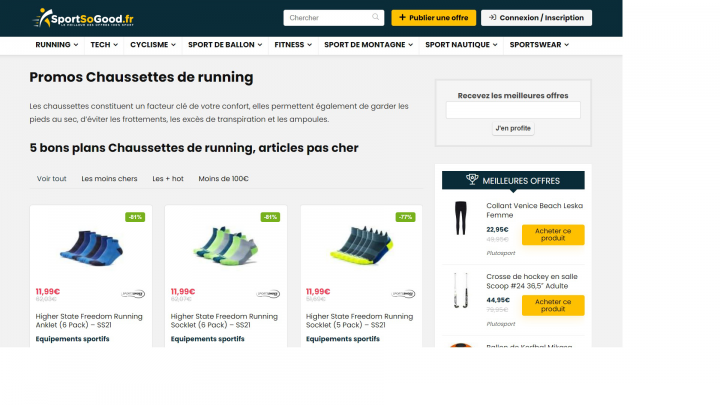The image size is (720, 405).
Task: Expand the SPORTSWEAR menu
Action: pos(539,45)
